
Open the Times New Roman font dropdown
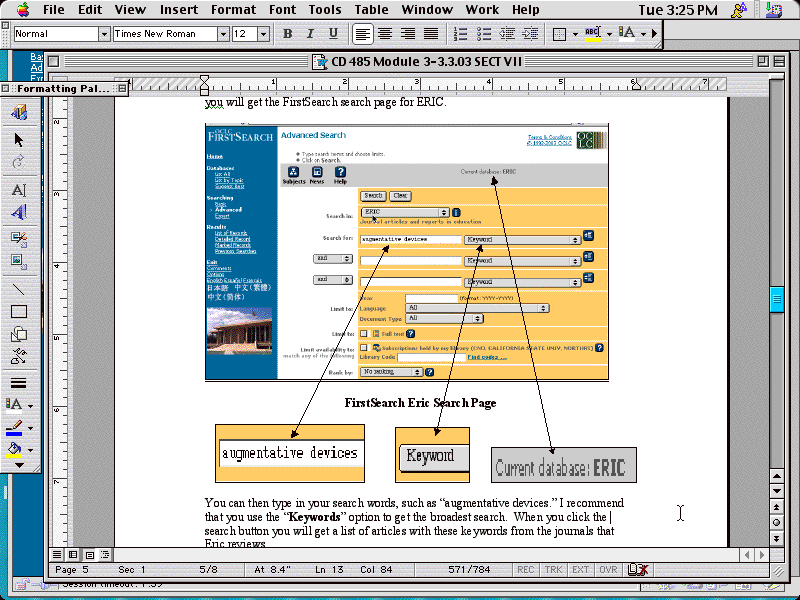click(x=223, y=34)
